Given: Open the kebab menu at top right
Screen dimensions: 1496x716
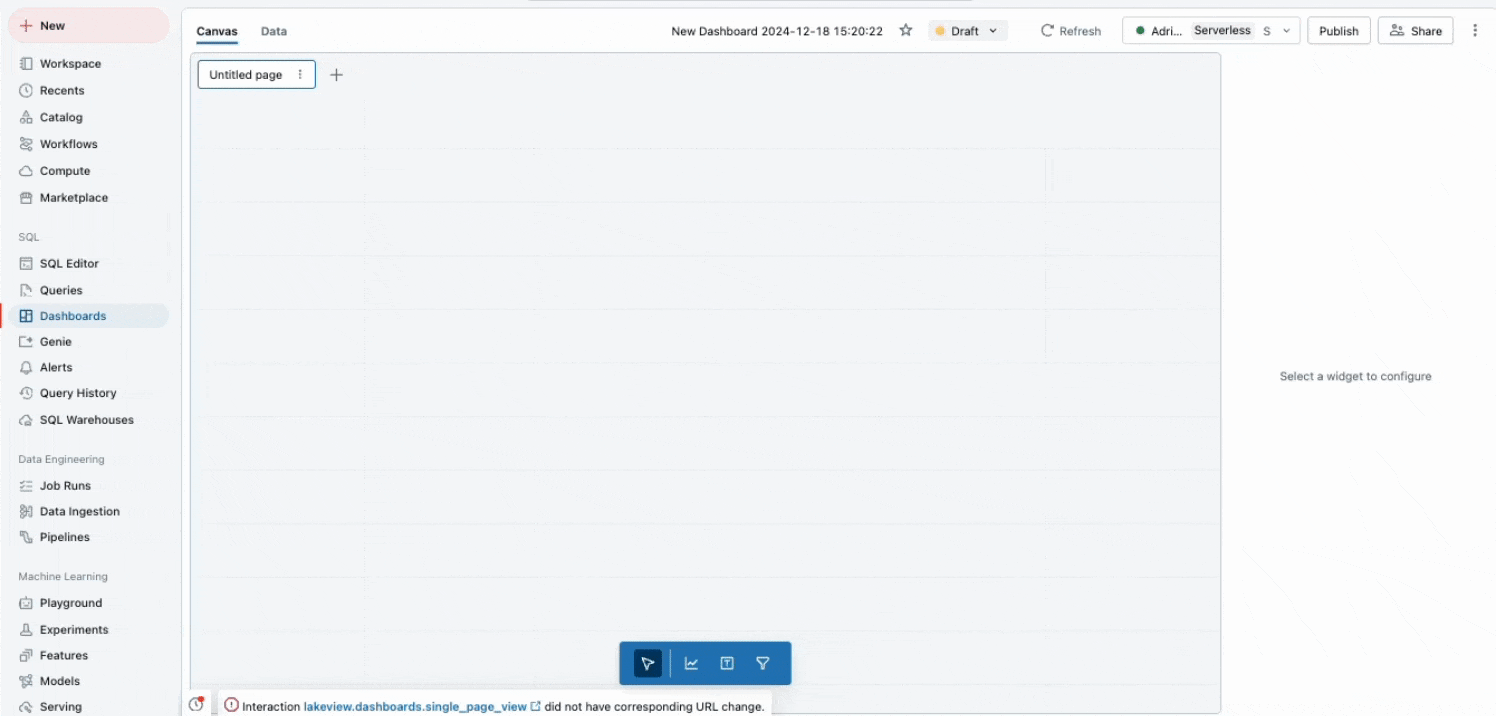Looking at the screenshot, I should click(1475, 31).
